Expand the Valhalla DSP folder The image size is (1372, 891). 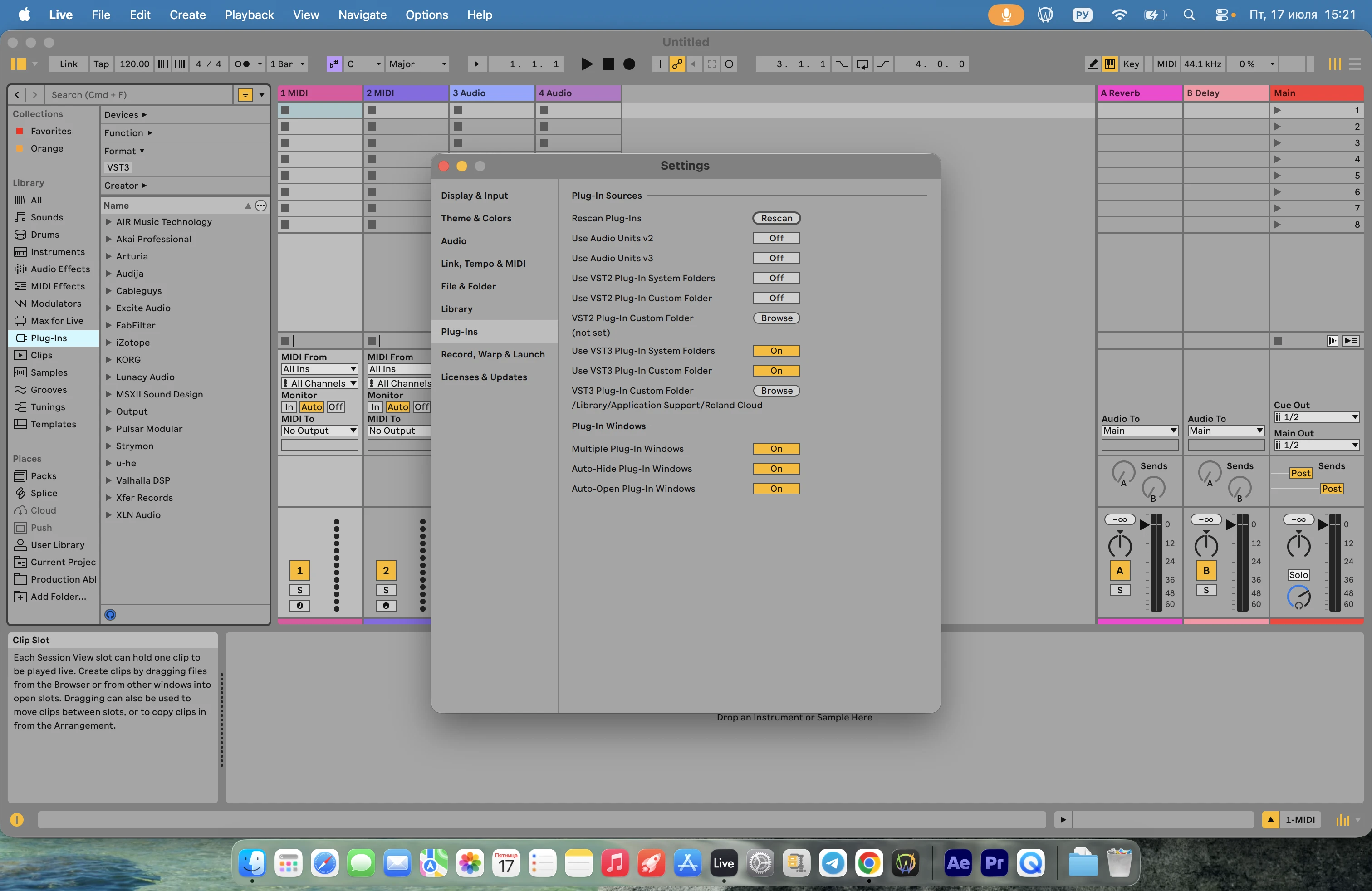(108, 480)
